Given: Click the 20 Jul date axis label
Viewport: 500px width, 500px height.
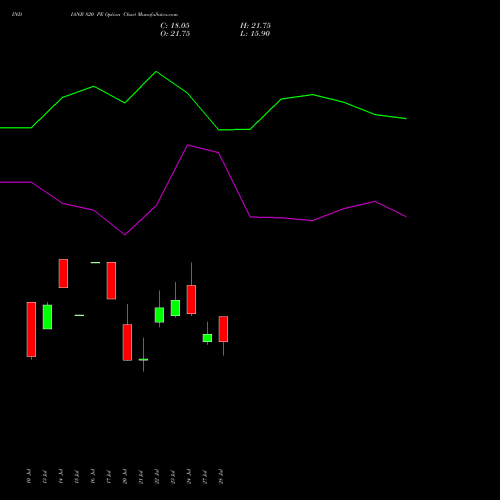Looking at the screenshot, I should point(125,476).
